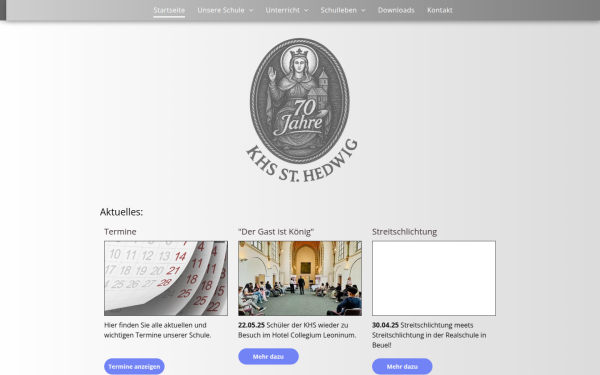Click the date 30.04.25
600x375 pixels.
click(x=385, y=325)
